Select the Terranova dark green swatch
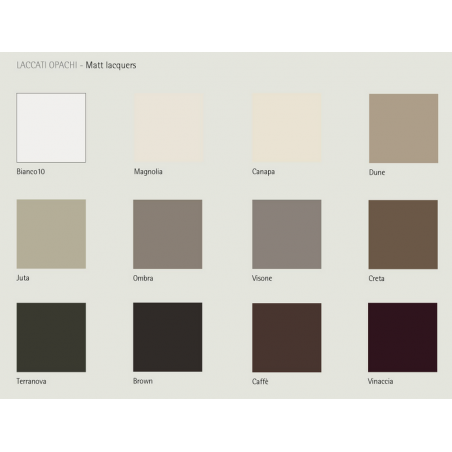Viewport: 452px width, 452px height. pyautogui.click(x=51, y=337)
